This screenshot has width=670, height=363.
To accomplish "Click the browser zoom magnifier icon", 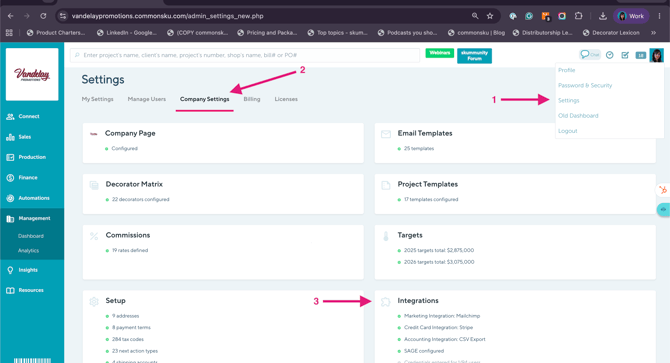I will [475, 16].
